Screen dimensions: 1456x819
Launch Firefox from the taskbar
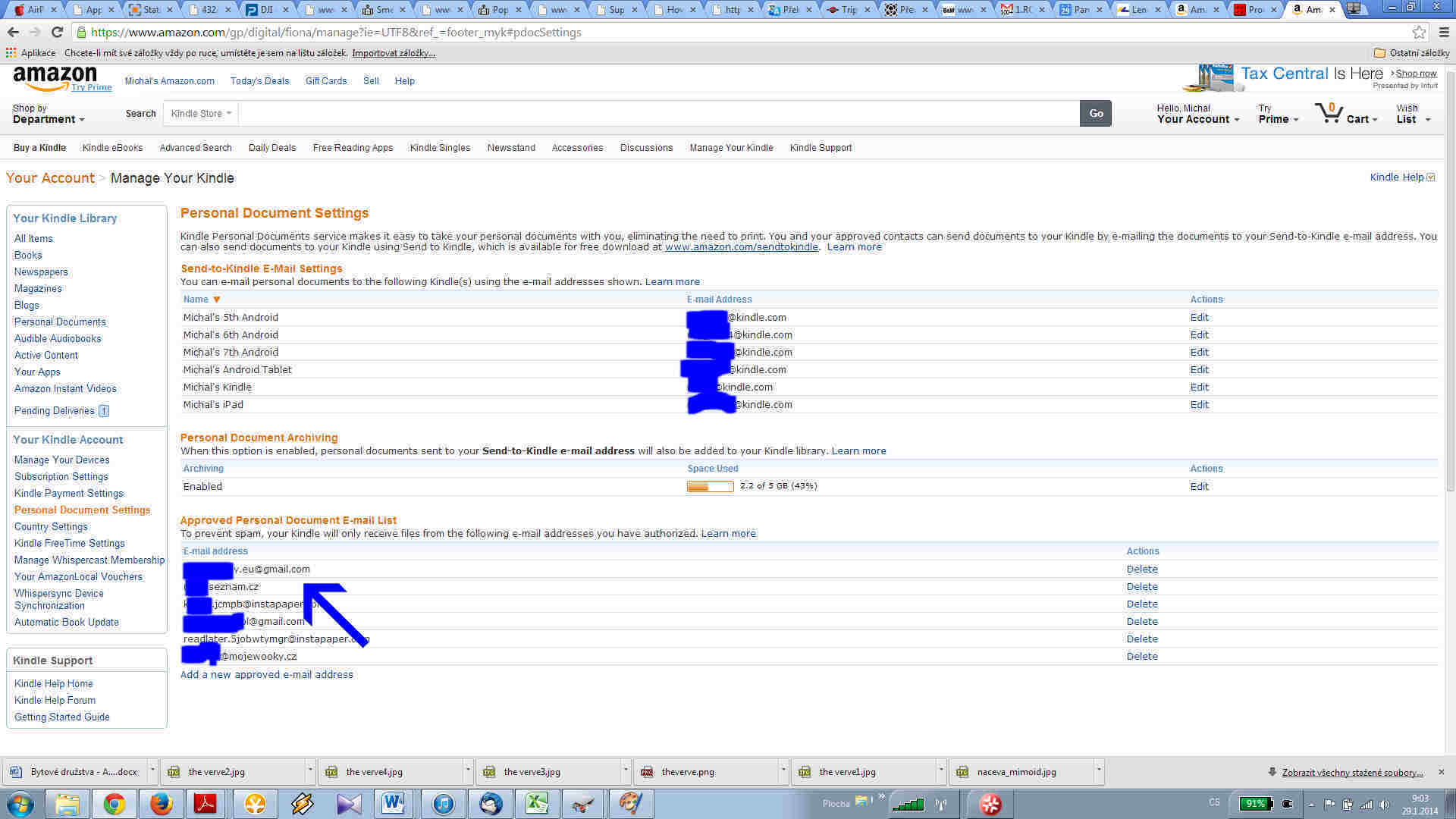click(x=161, y=804)
